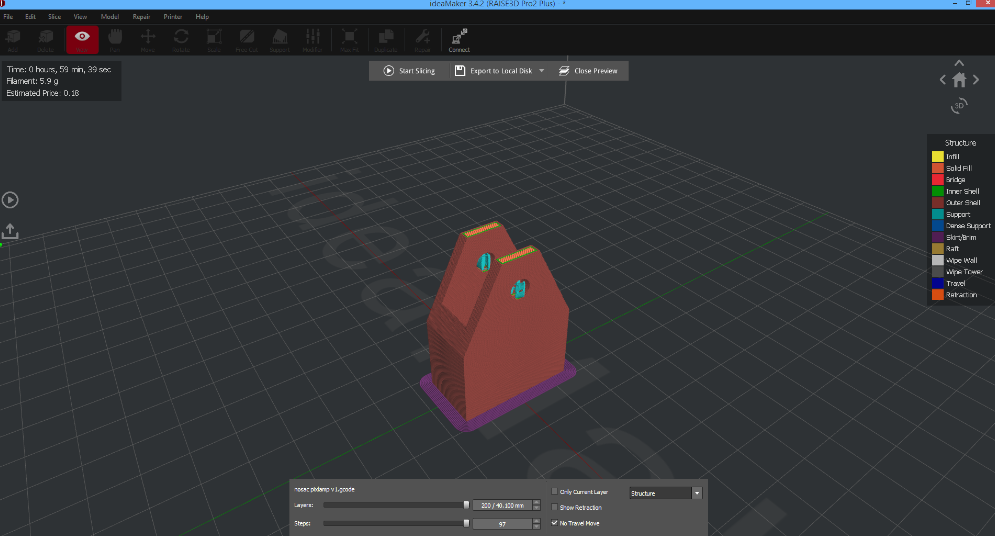The height and width of the screenshot is (536, 995).
Task: Open the Model menu
Action: (x=110, y=16)
